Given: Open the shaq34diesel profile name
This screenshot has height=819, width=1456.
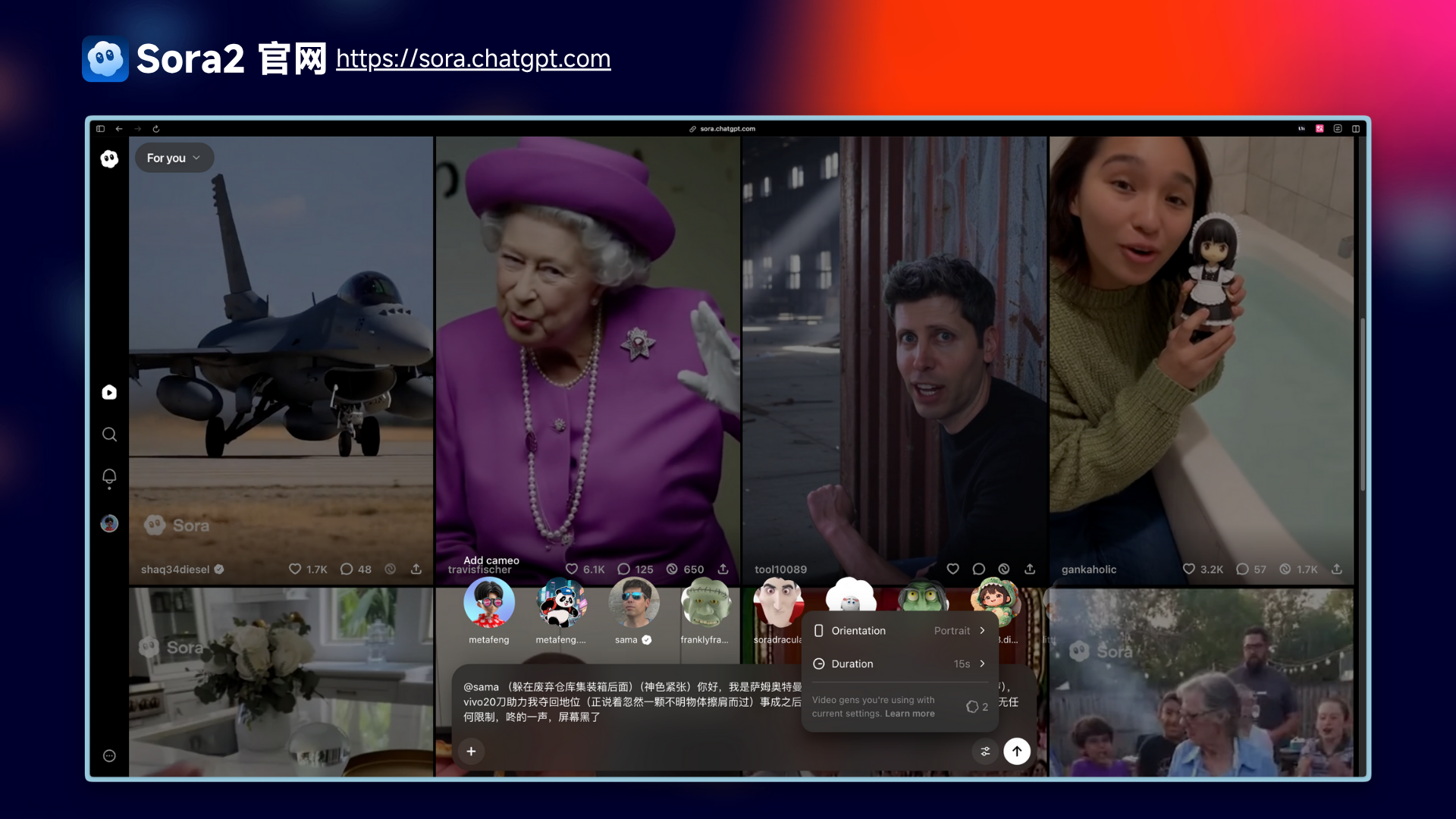Looking at the screenshot, I should (175, 570).
